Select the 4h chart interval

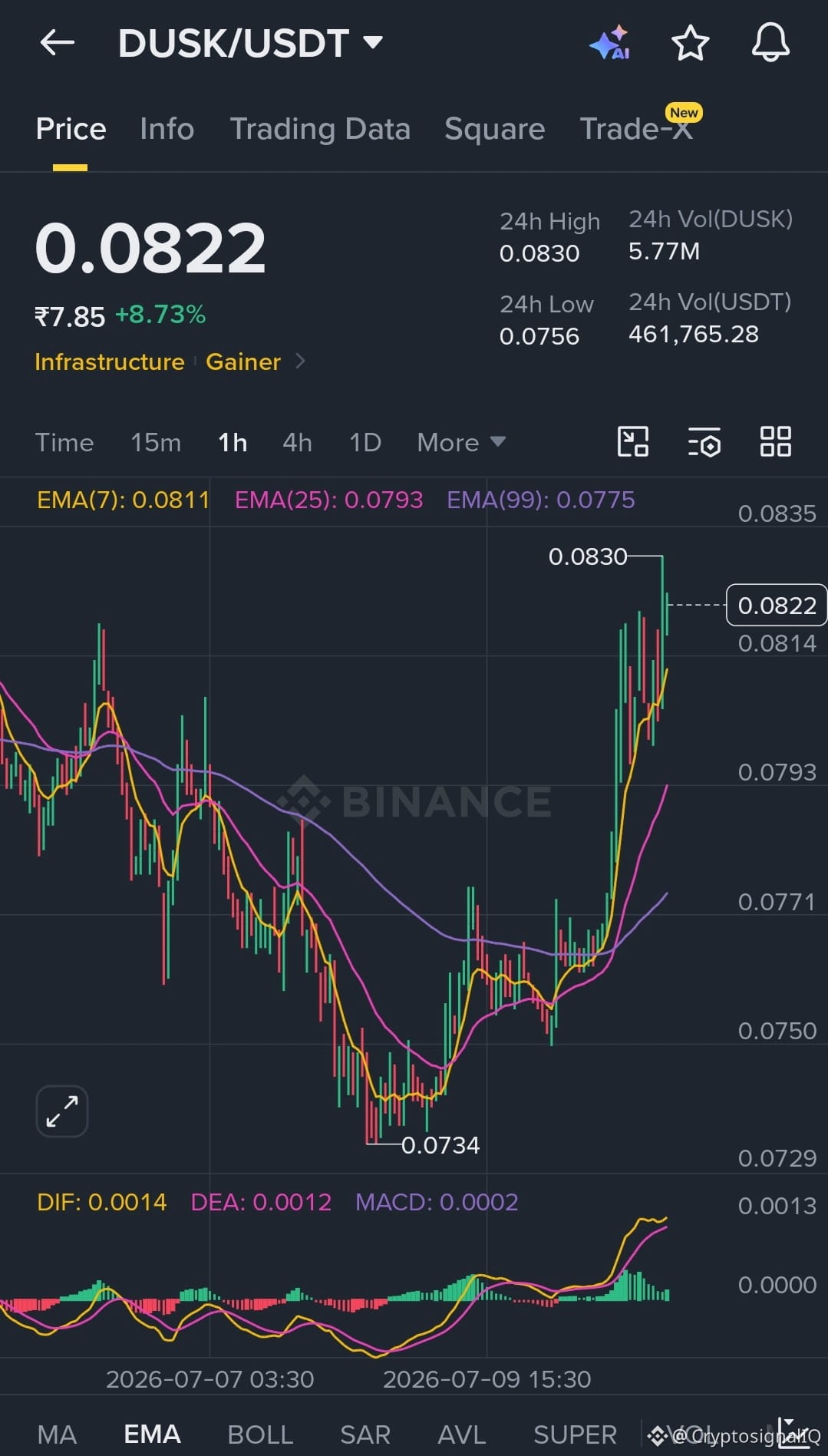click(x=297, y=443)
